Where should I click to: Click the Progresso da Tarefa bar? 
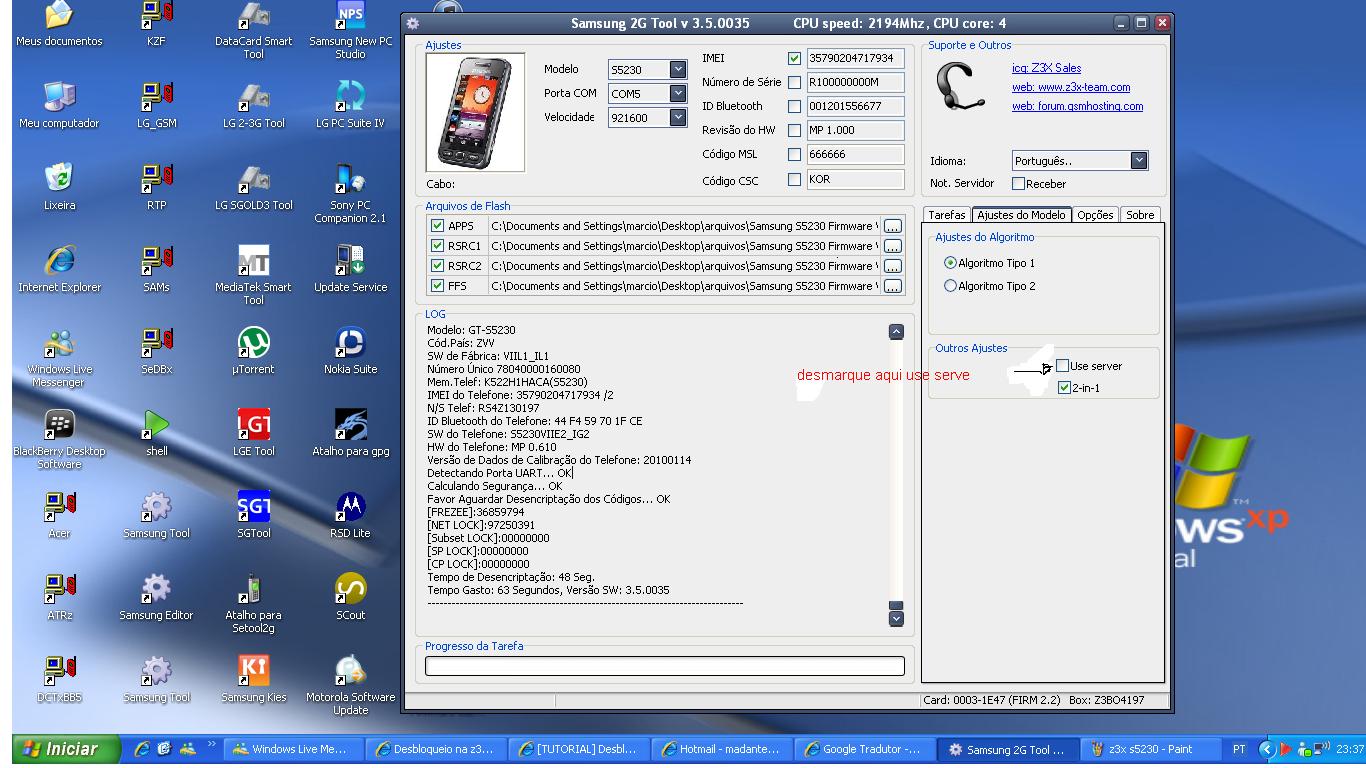665,666
